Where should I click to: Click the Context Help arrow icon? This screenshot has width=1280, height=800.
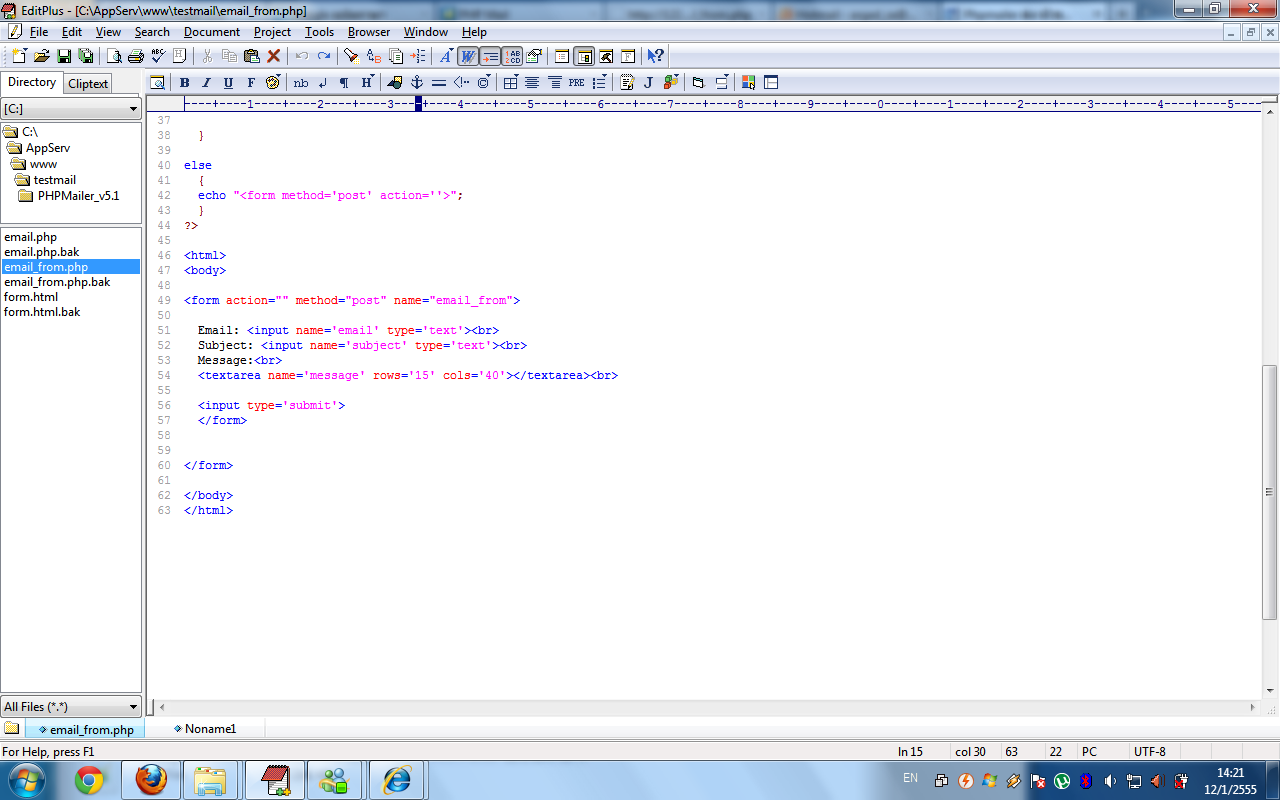click(655, 56)
